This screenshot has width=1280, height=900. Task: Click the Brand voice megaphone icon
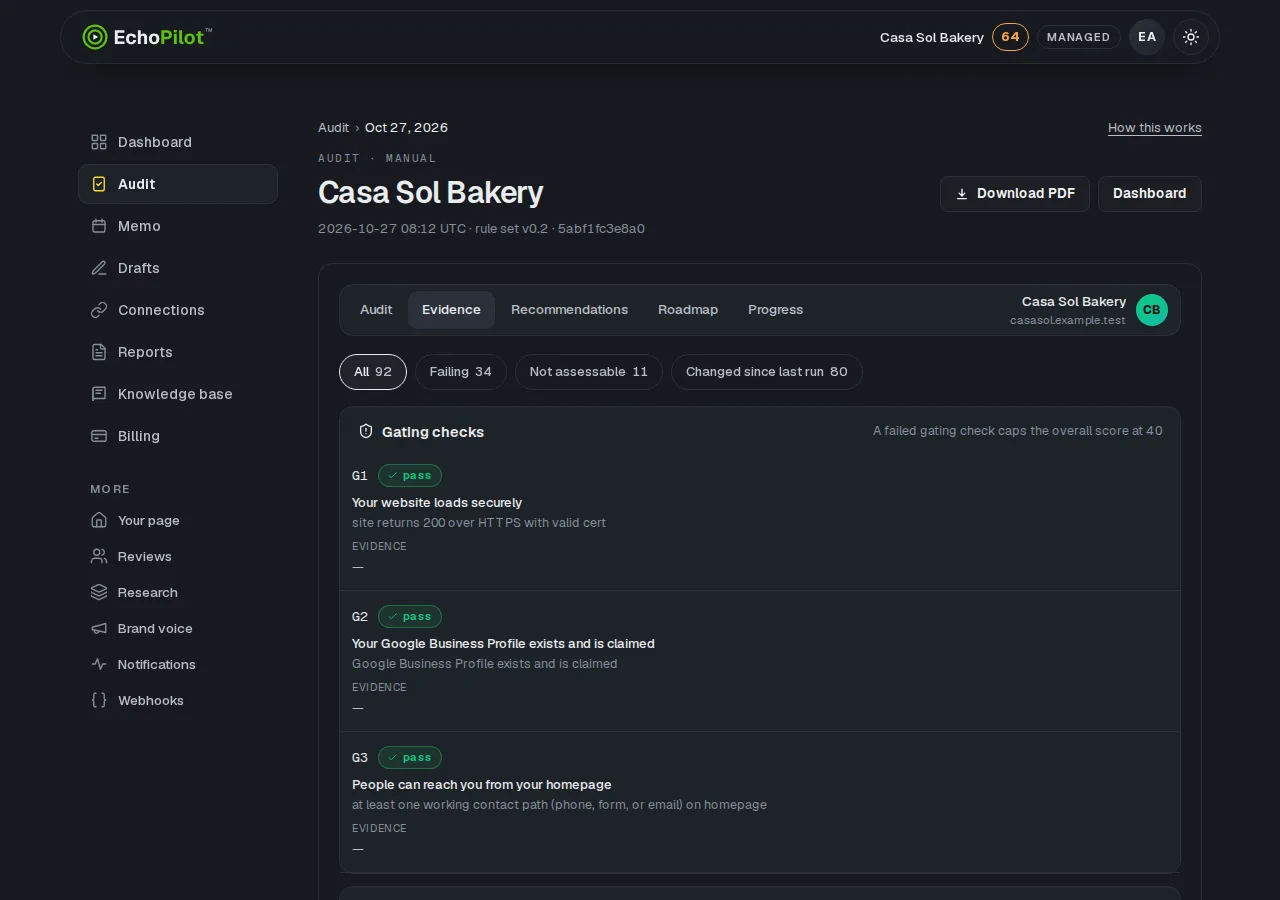point(99,628)
